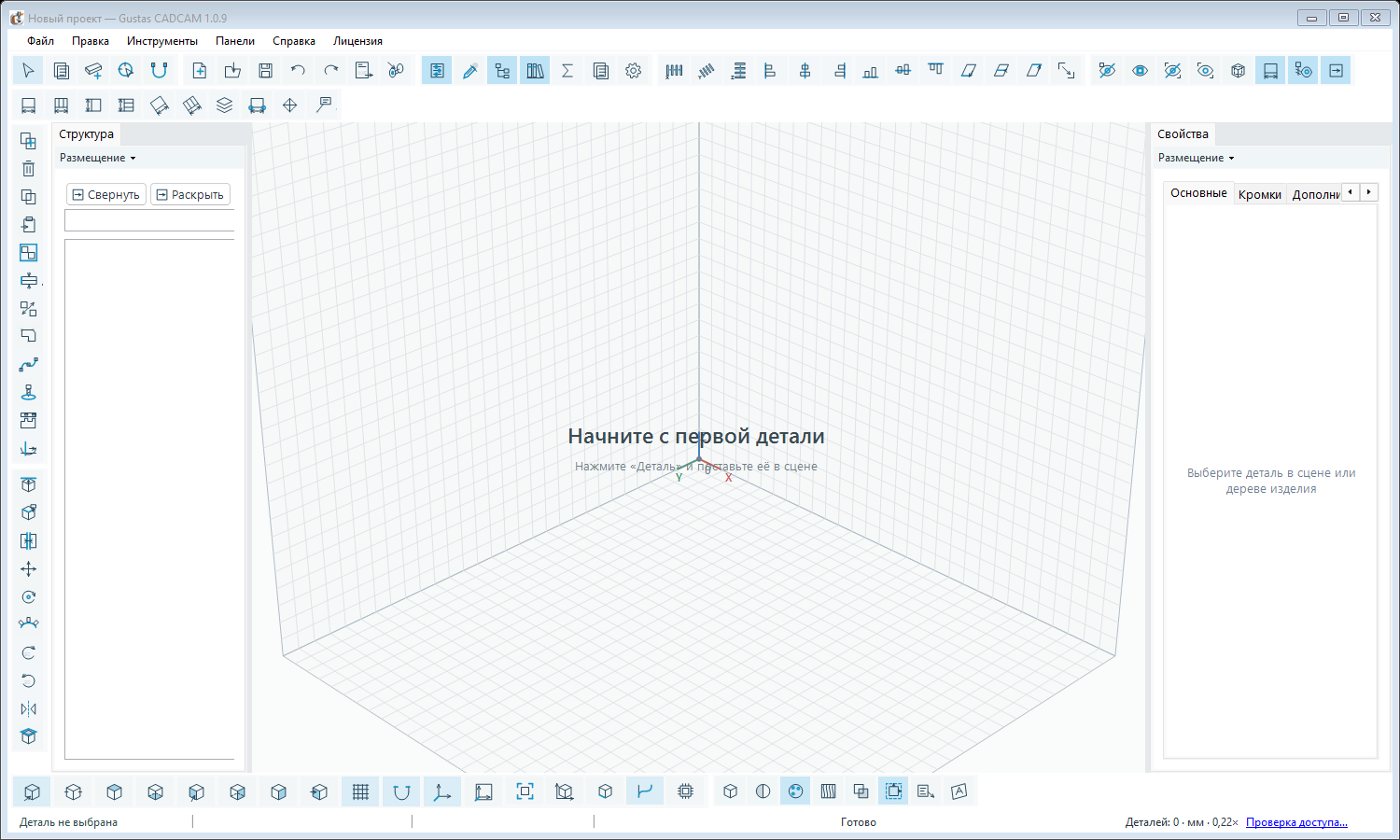Undo the last action
This screenshot has width=1400, height=840.
298,70
